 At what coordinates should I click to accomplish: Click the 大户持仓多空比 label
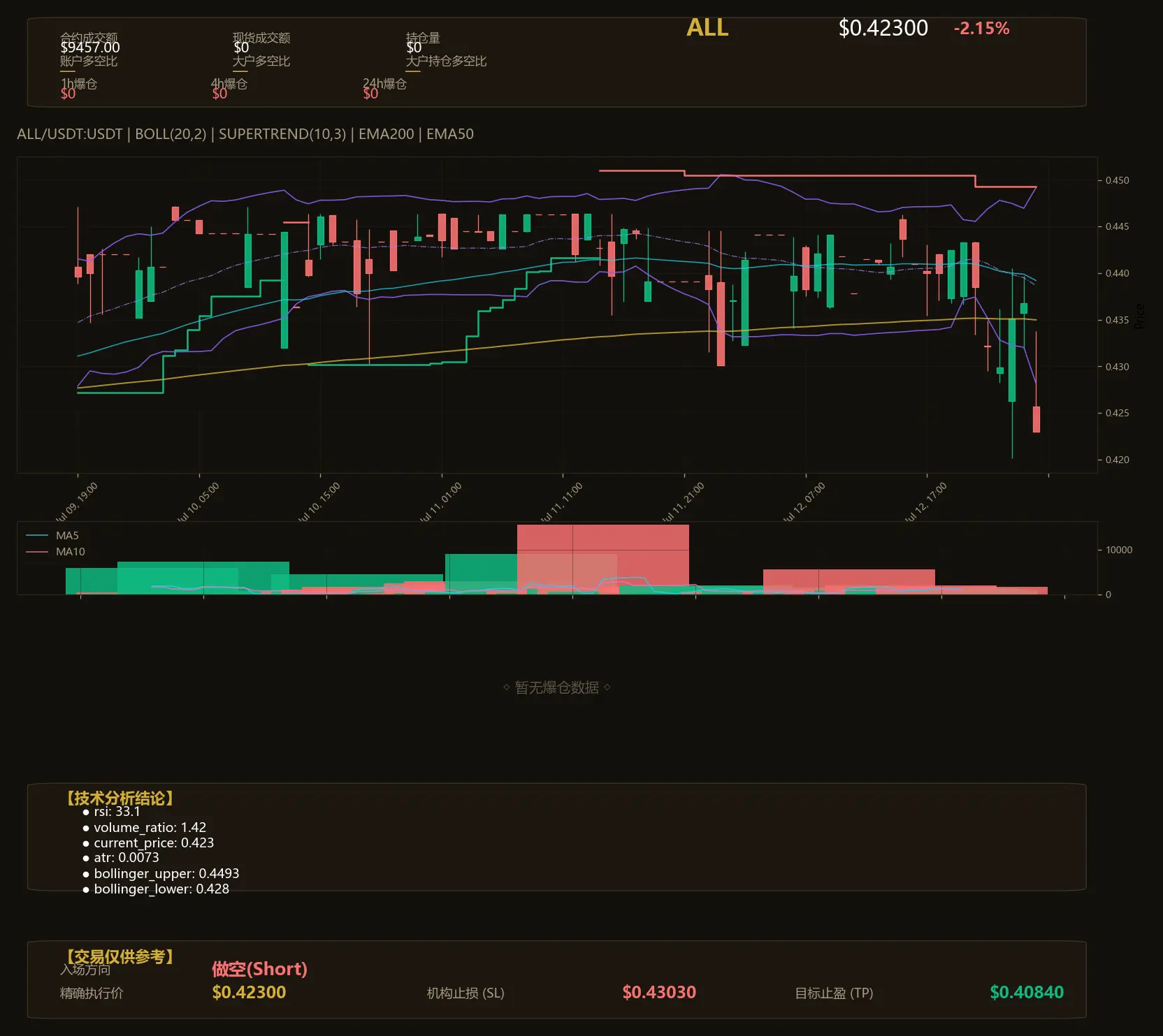pos(447,61)
